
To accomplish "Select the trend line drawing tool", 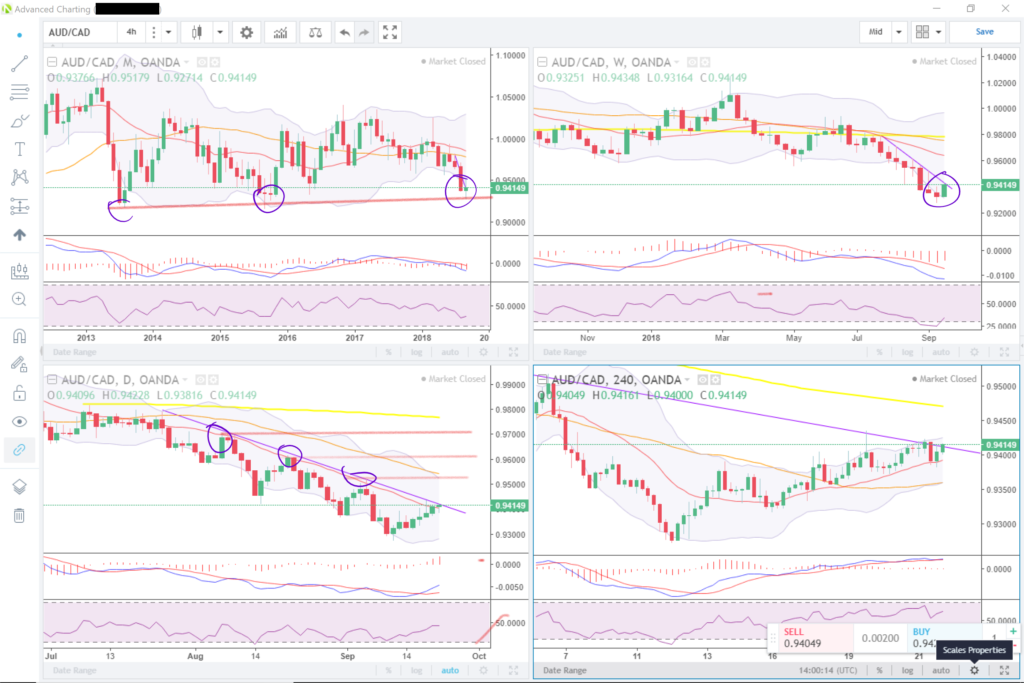I will click(x=19, y=63).
